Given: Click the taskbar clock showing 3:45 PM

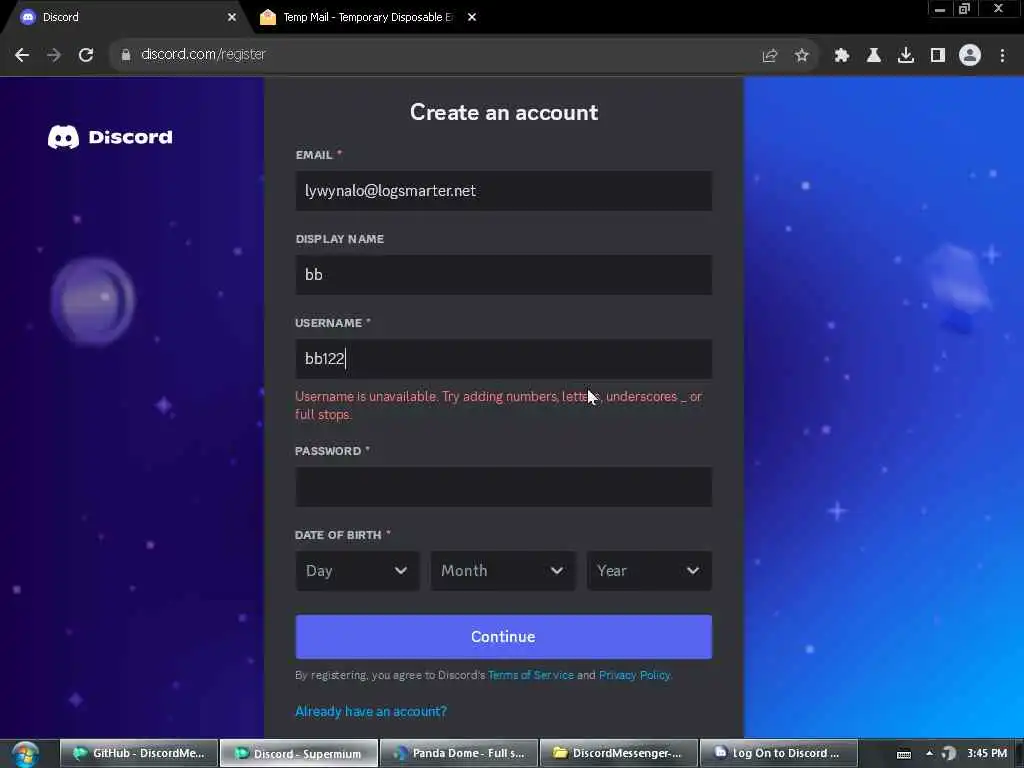Looking at the screenshot, I should click(987, 753).
